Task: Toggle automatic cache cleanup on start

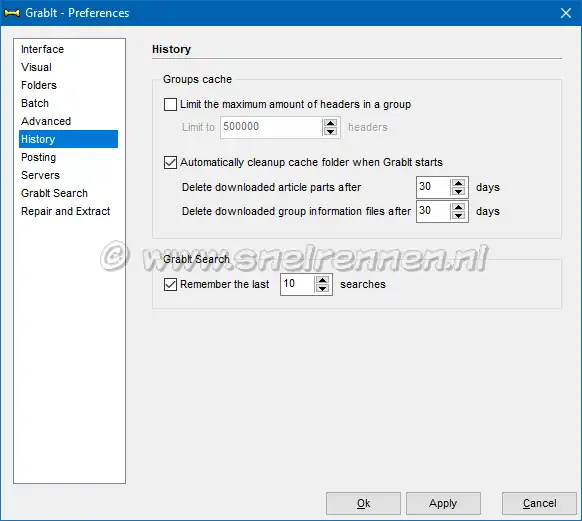Action: 170,163
